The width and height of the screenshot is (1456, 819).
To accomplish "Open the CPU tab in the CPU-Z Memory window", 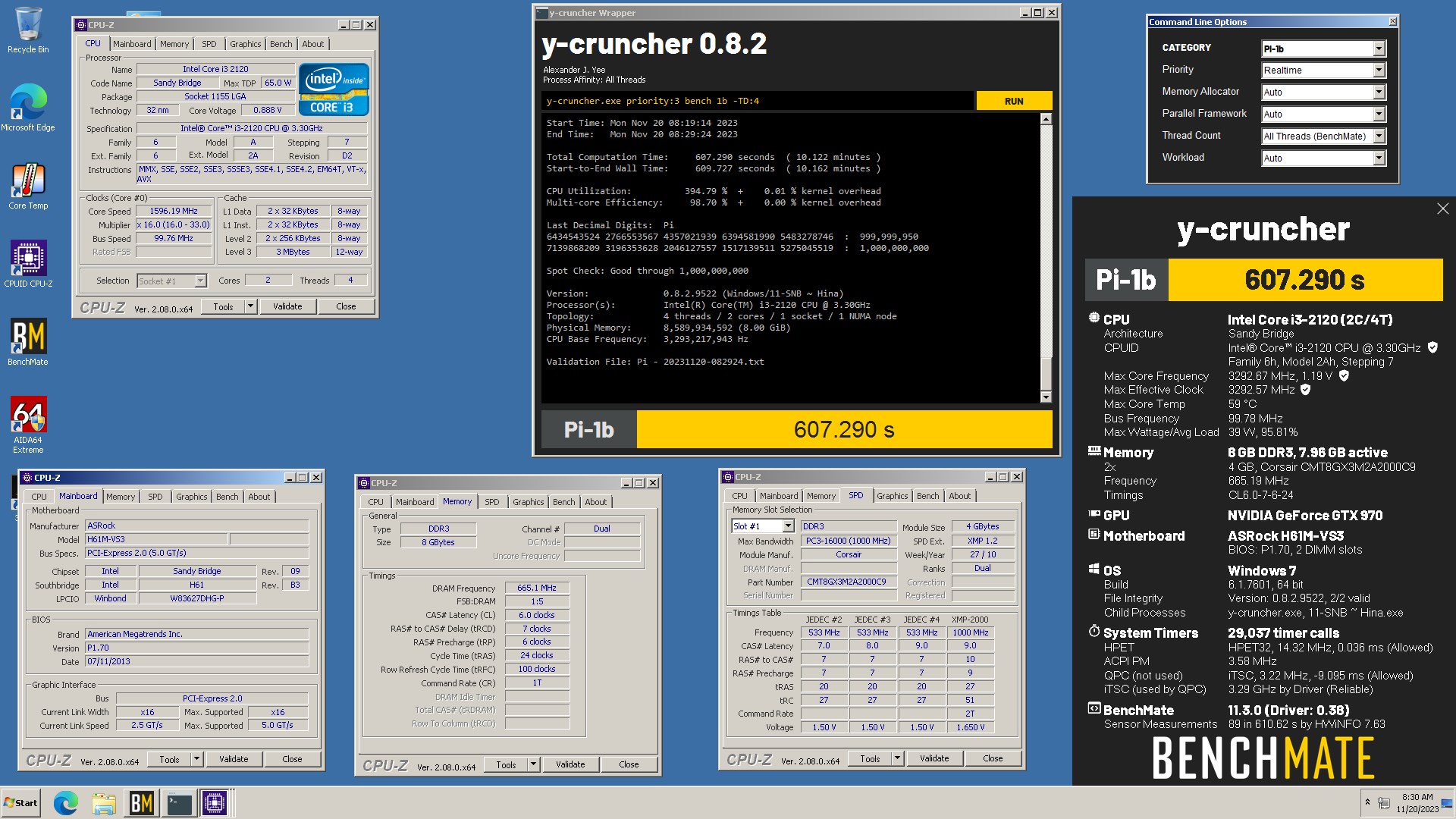I will [x=375, y=502].
